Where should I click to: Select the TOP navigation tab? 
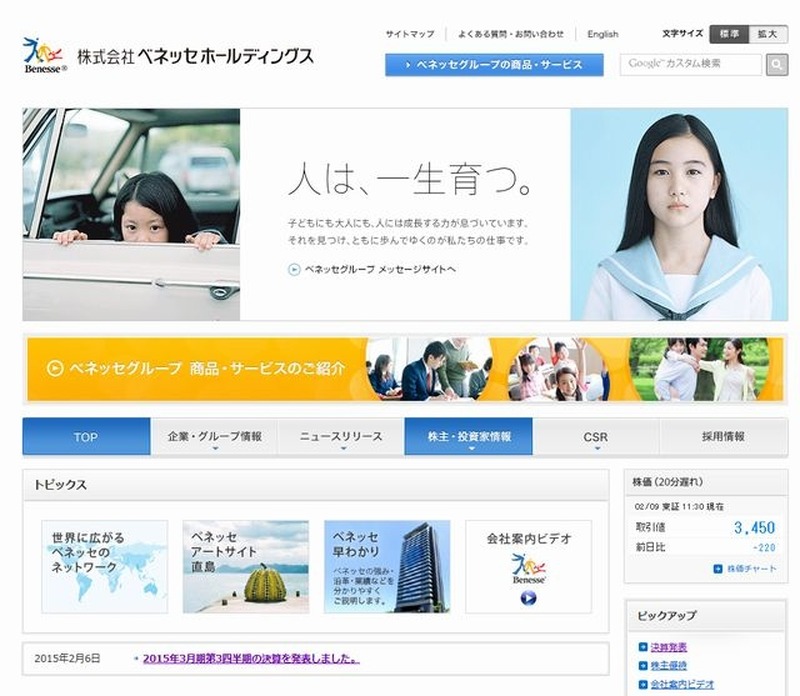(86, 437)
